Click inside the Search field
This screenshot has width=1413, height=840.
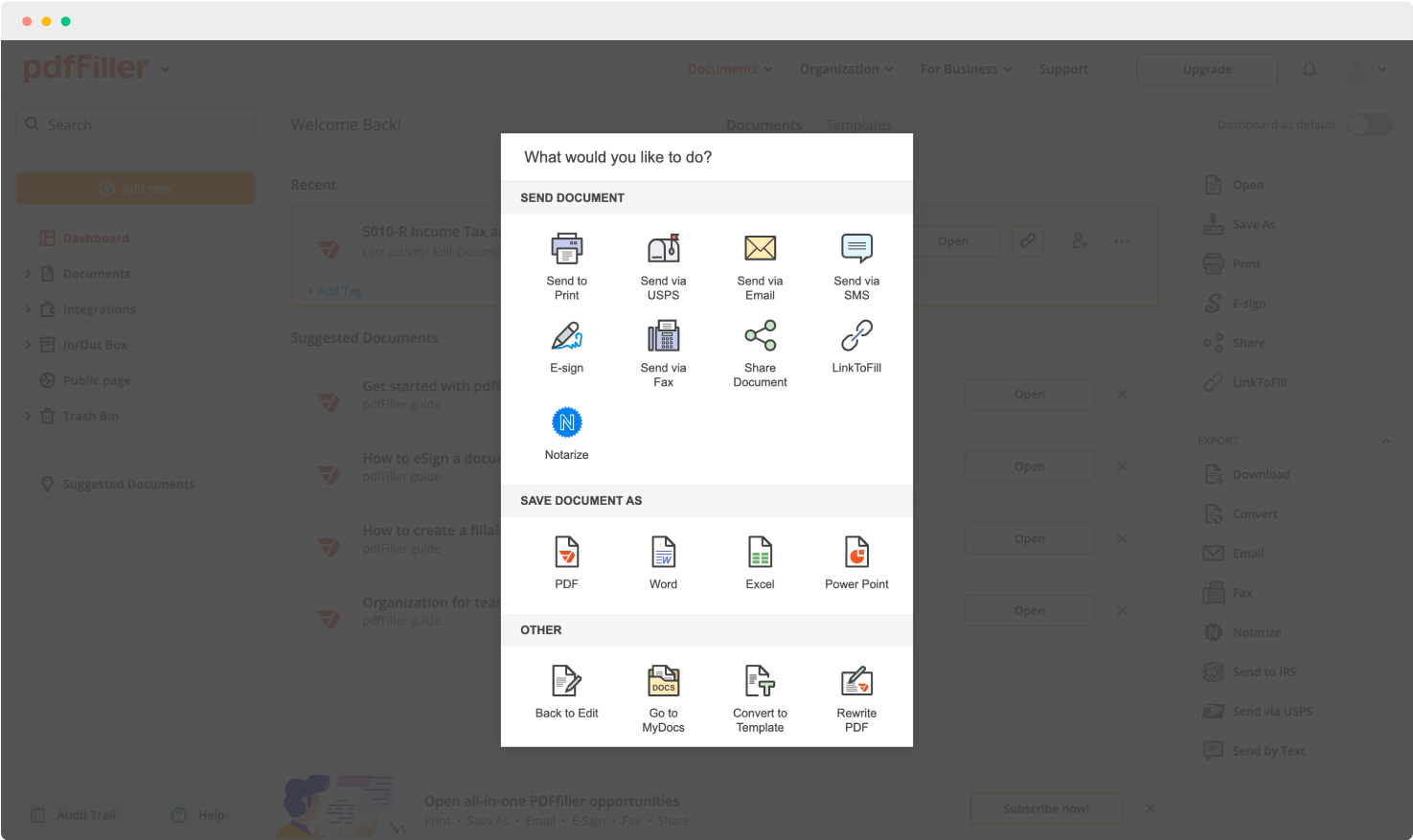click(134, 125)
